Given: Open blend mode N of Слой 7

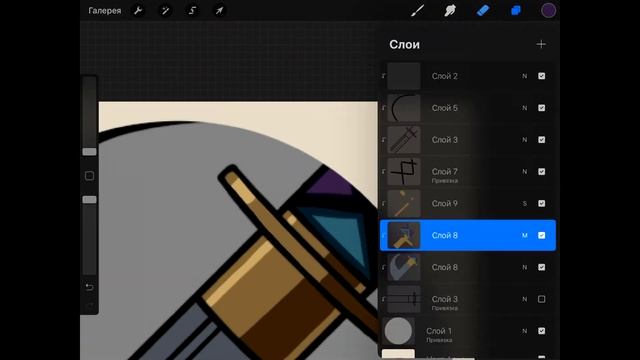Looking at the screenshot, I should pos(524,171).
